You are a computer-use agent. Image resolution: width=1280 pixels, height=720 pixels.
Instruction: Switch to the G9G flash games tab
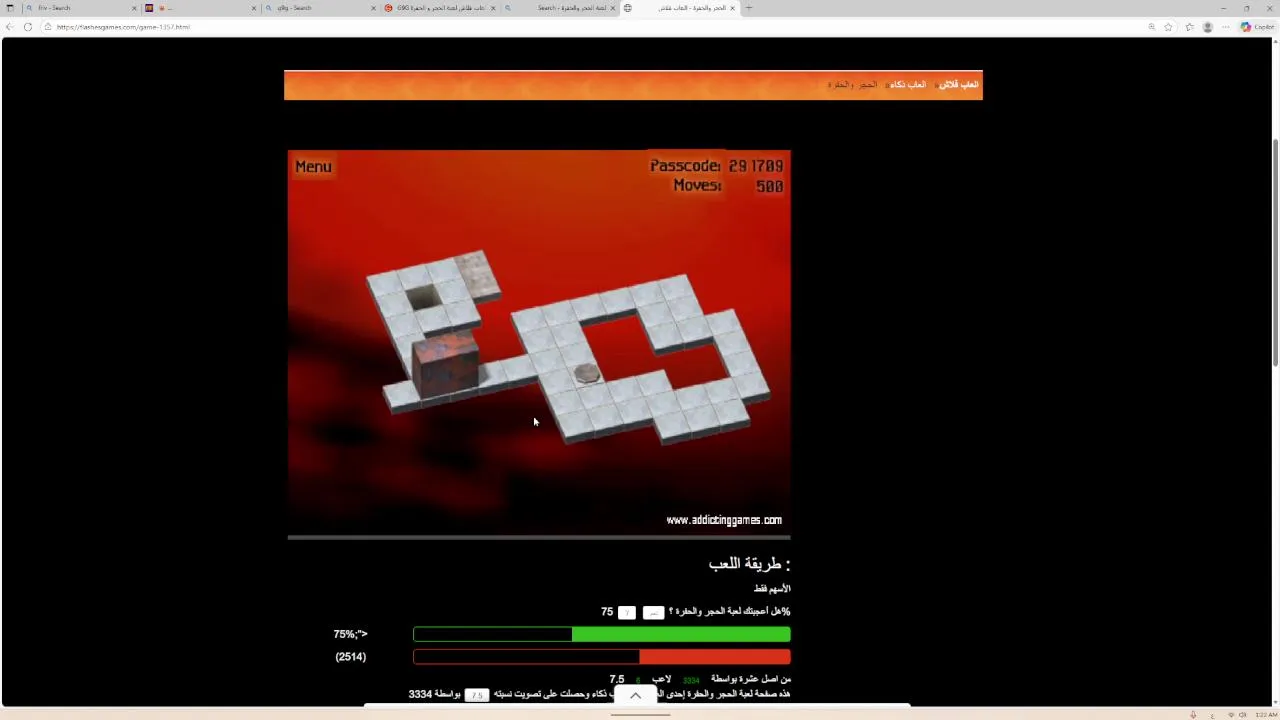click(440, 8)
